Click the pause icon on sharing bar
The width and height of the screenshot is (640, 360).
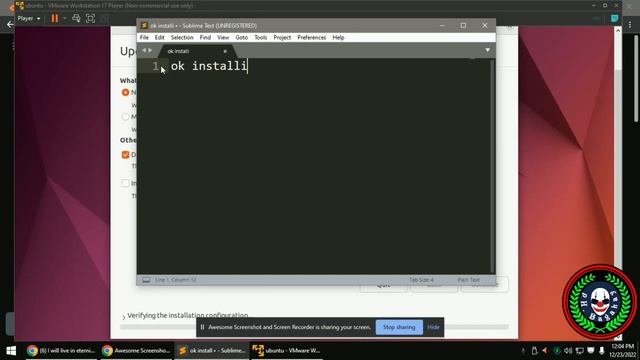[x=202, y=327]
